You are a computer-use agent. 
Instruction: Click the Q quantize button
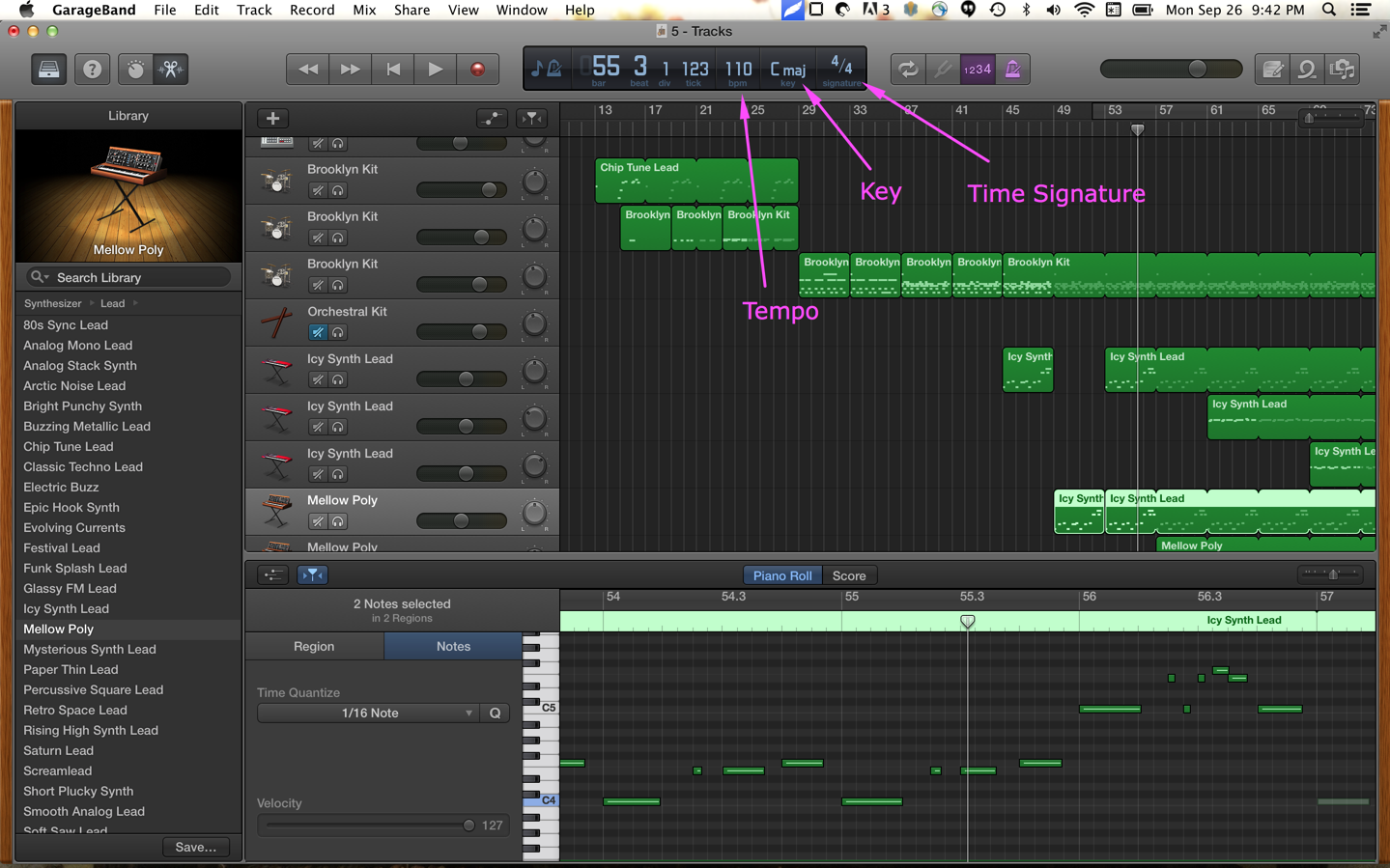pyautogui.click(x=495, y=713)
